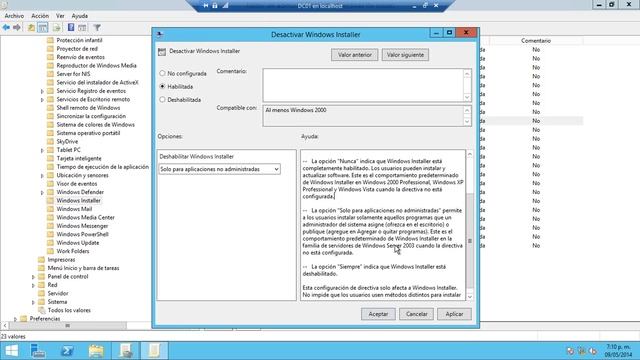This screenshot has width=640, height=360.
Task: Click the volume icon in the system tray
Action: 593,351
